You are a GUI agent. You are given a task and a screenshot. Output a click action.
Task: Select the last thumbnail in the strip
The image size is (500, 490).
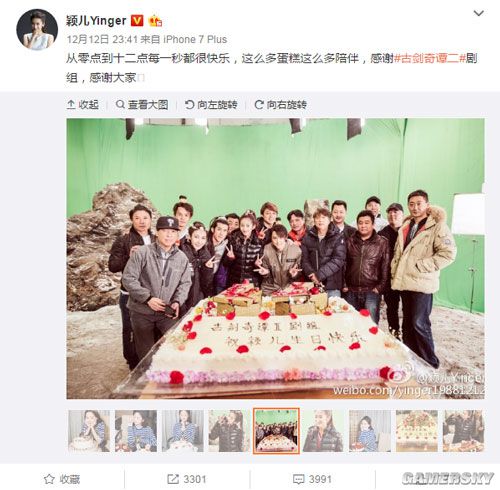pos(463,431)
